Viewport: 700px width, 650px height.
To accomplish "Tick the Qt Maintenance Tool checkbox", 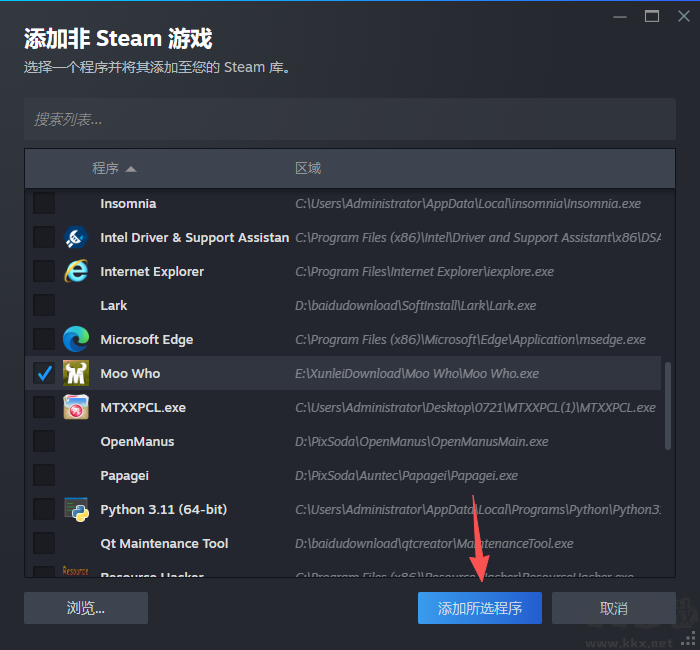I will pos(44,543).
